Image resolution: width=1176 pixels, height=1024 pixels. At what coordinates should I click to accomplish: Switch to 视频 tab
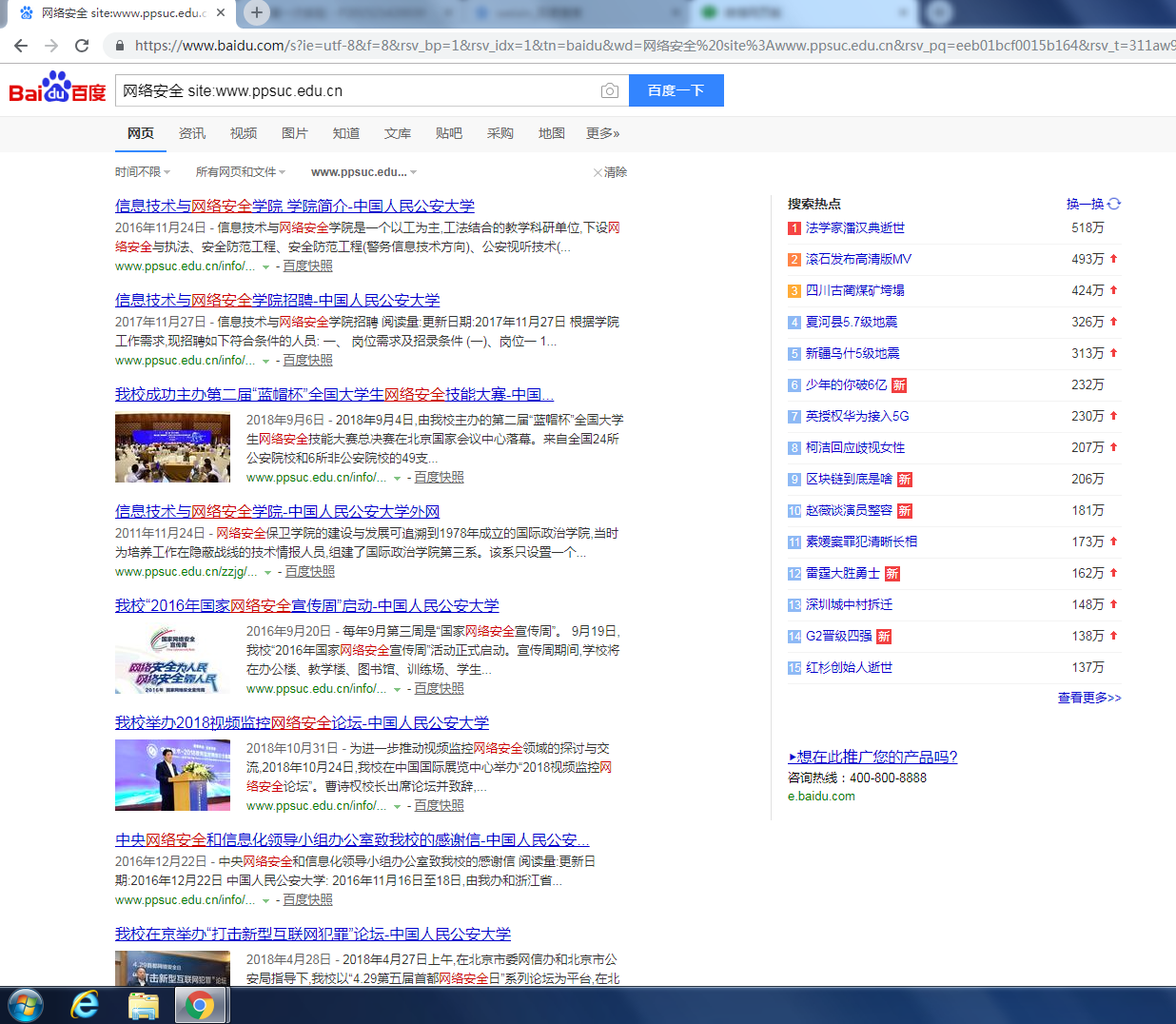[x=244, y=133]
